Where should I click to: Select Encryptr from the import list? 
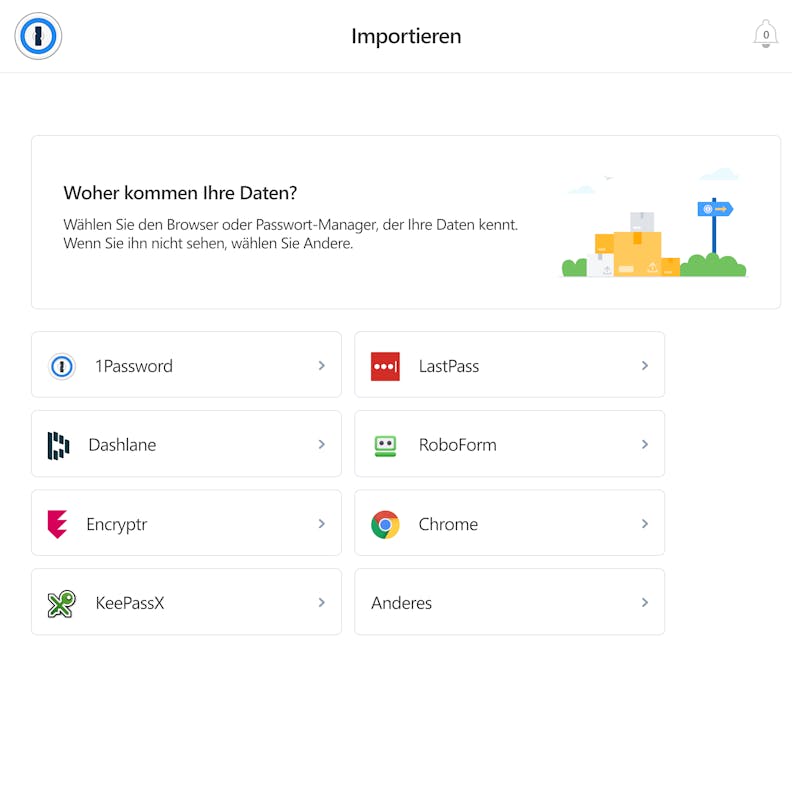(186, 523)
